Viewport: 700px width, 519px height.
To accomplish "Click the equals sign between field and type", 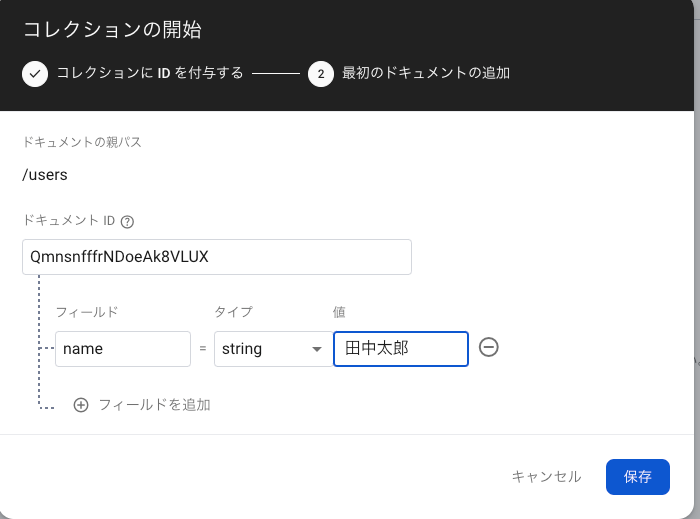I will click(203, 349).
